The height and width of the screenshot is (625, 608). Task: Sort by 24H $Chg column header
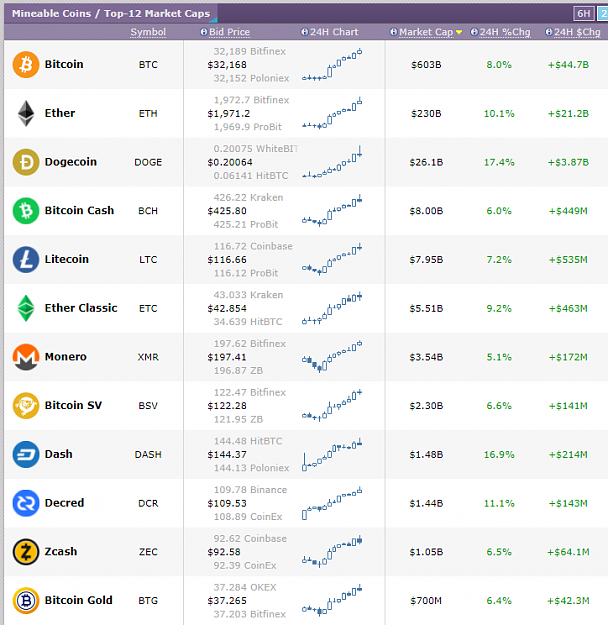click(x=577, y=32)
